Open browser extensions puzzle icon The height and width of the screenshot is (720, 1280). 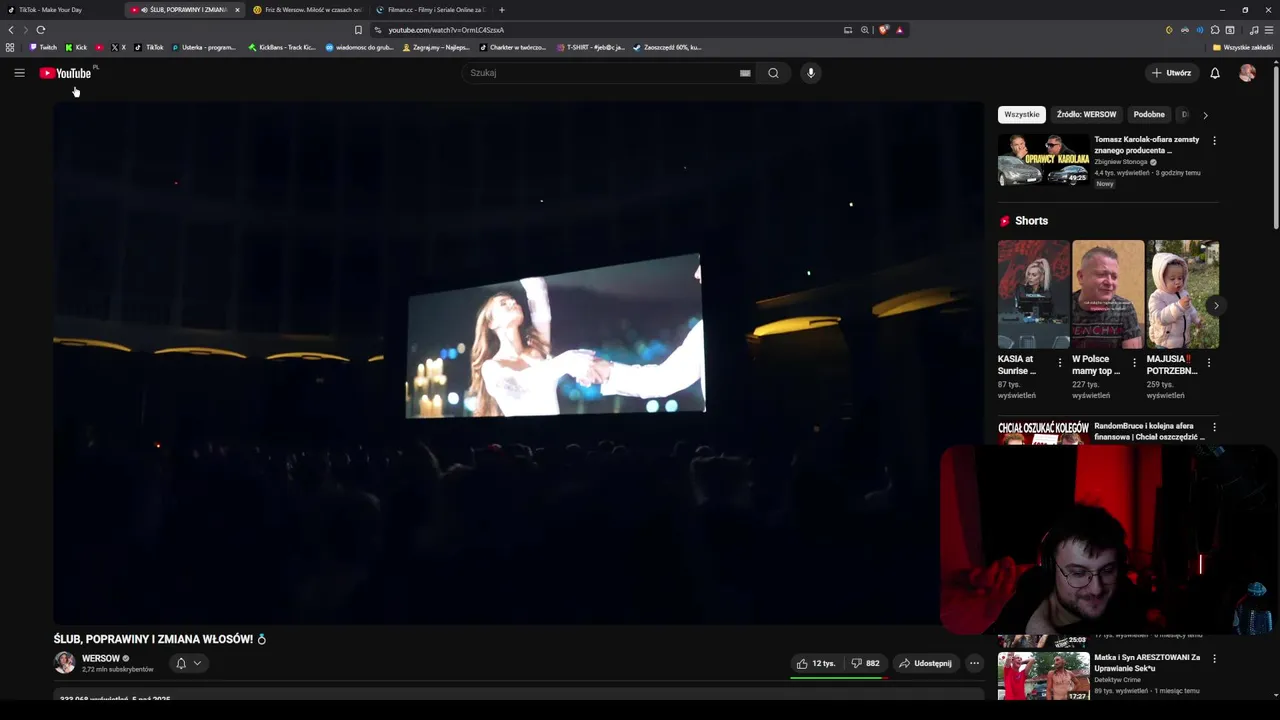(1215, 30)
